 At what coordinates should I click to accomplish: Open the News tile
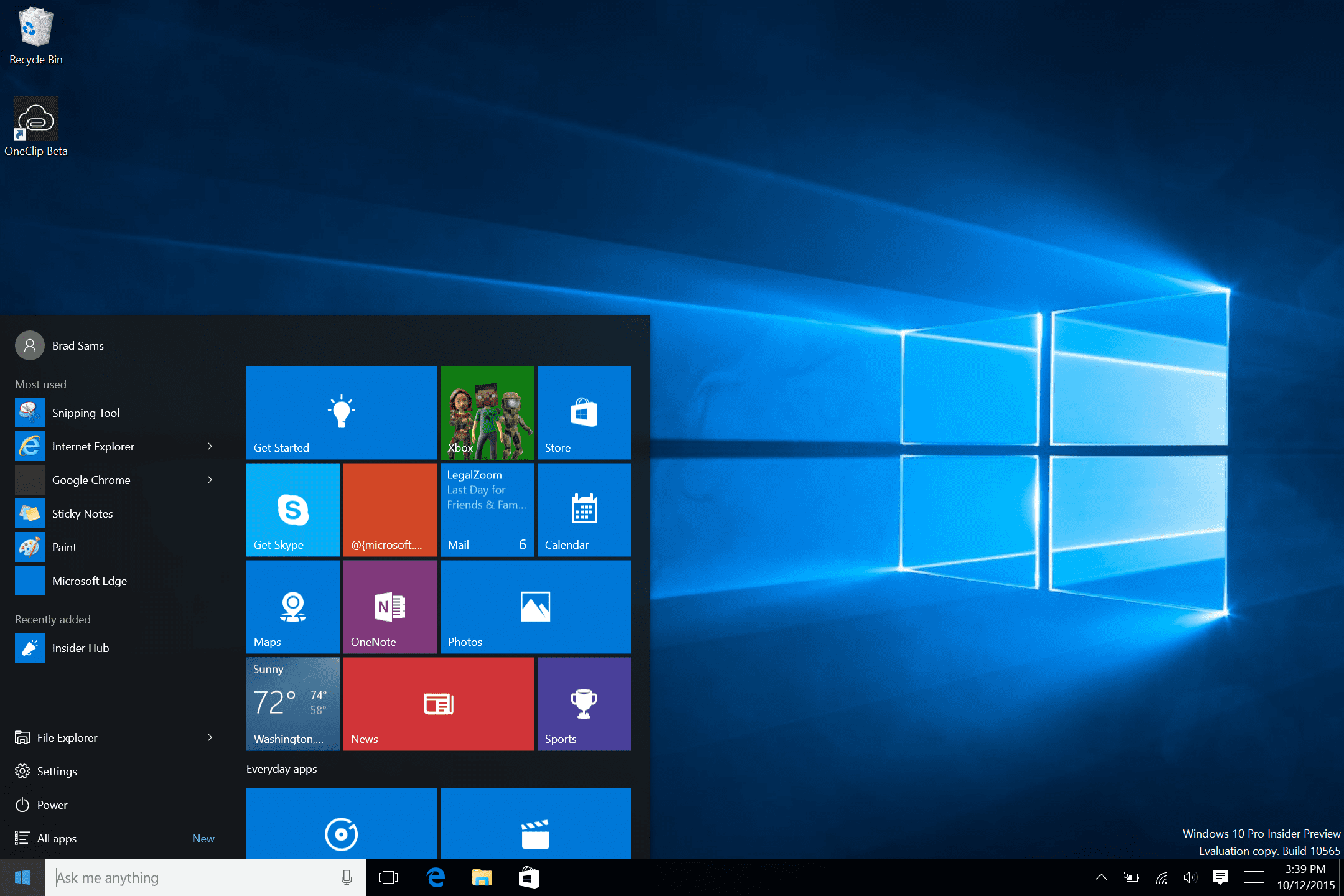pos(438,704)
